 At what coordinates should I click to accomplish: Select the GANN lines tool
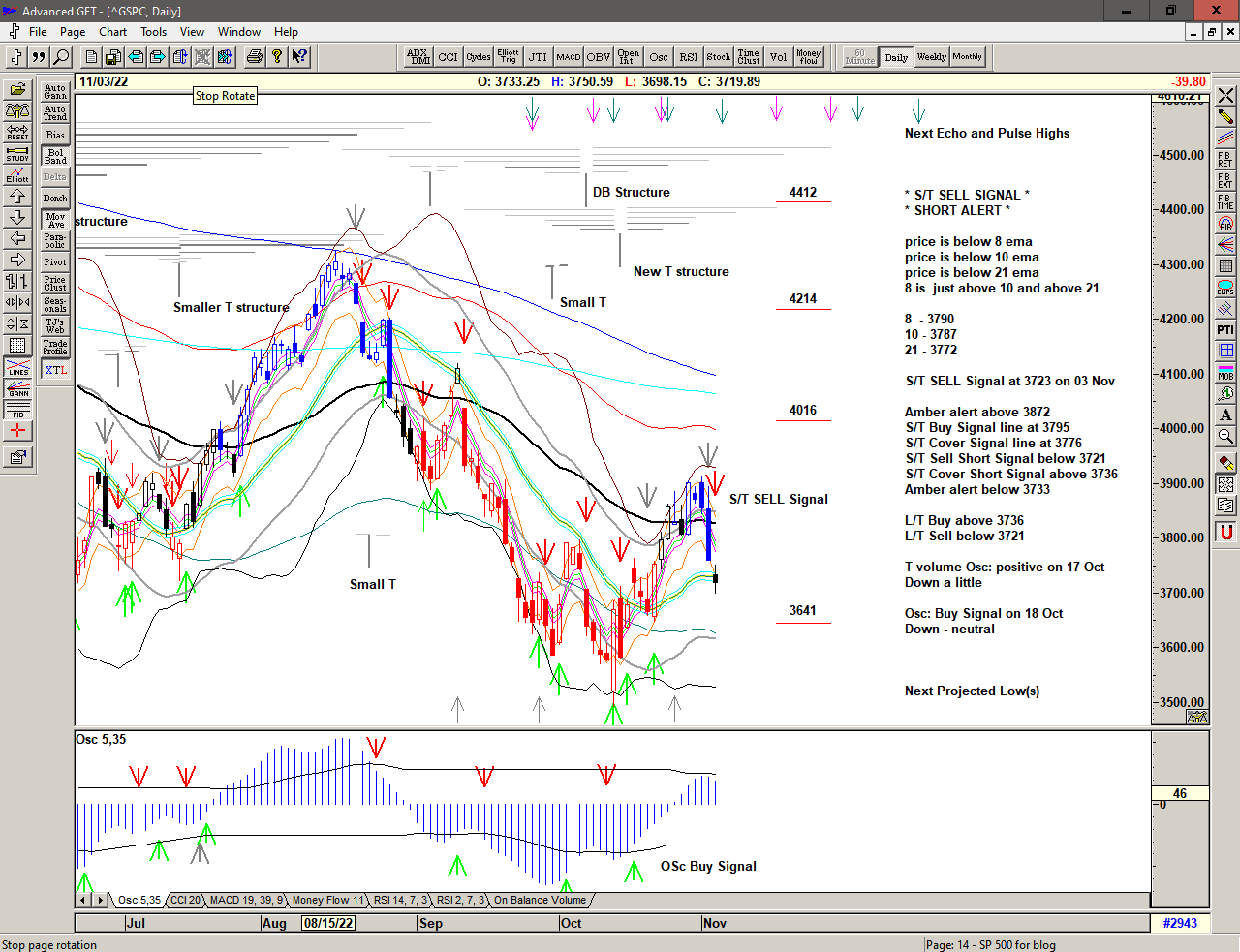(x=17, y=389)
